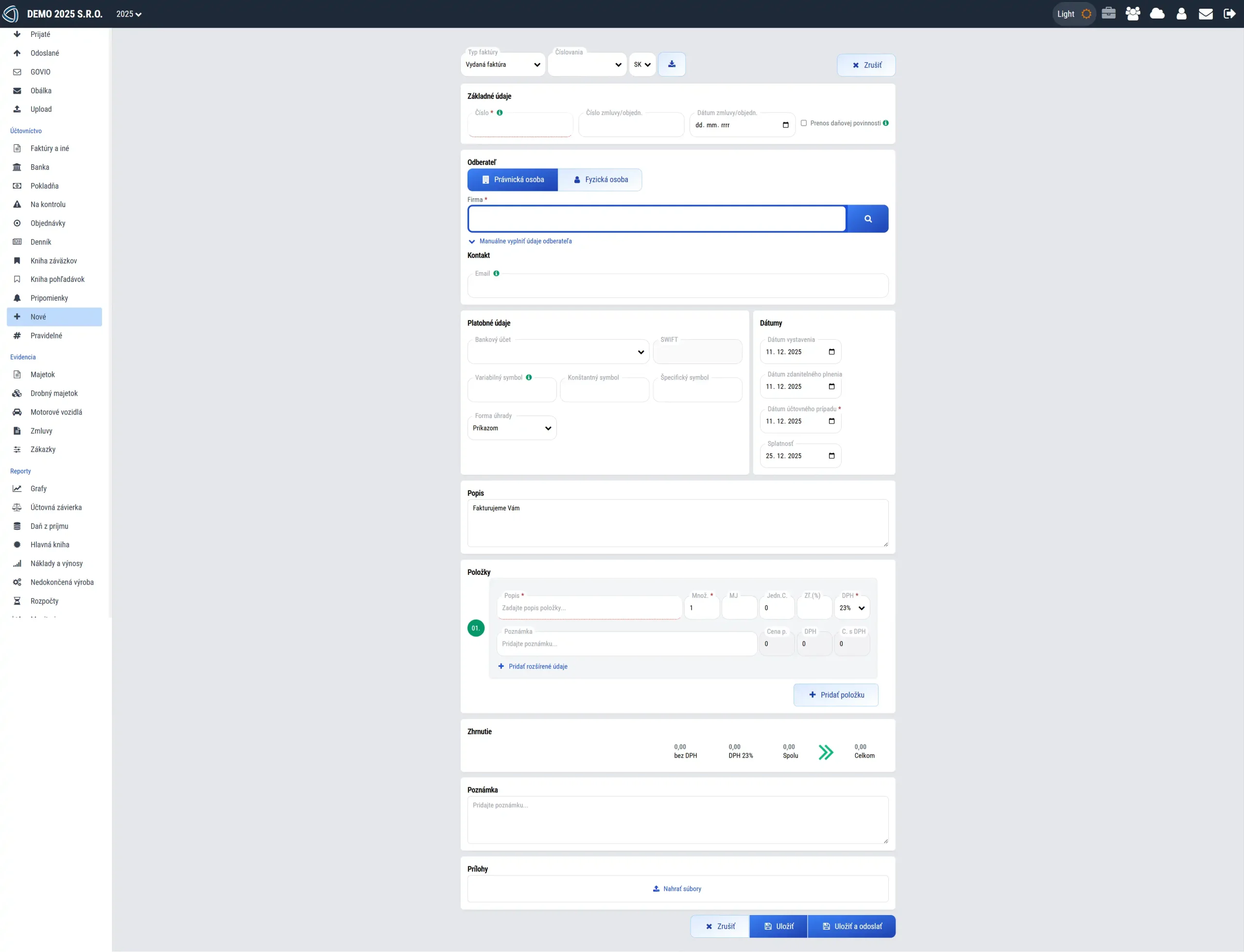Screen dimensions: 1244x952
Task: Click the logout icon in header
Action: click(1229, 14)
